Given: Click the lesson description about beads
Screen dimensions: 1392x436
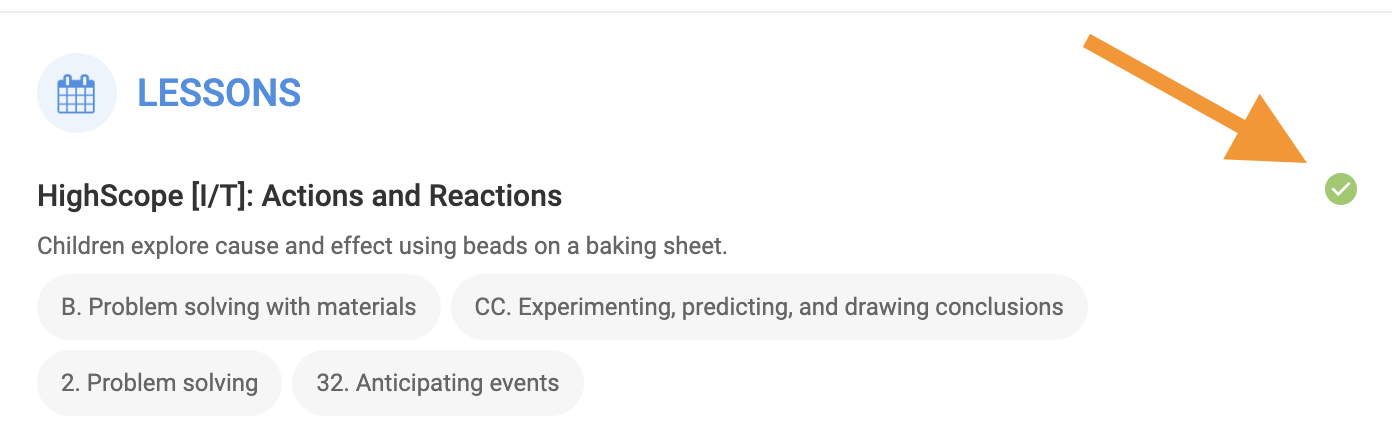Looking at the screenshot, I should pyautogui.click(x=381, y=246).
